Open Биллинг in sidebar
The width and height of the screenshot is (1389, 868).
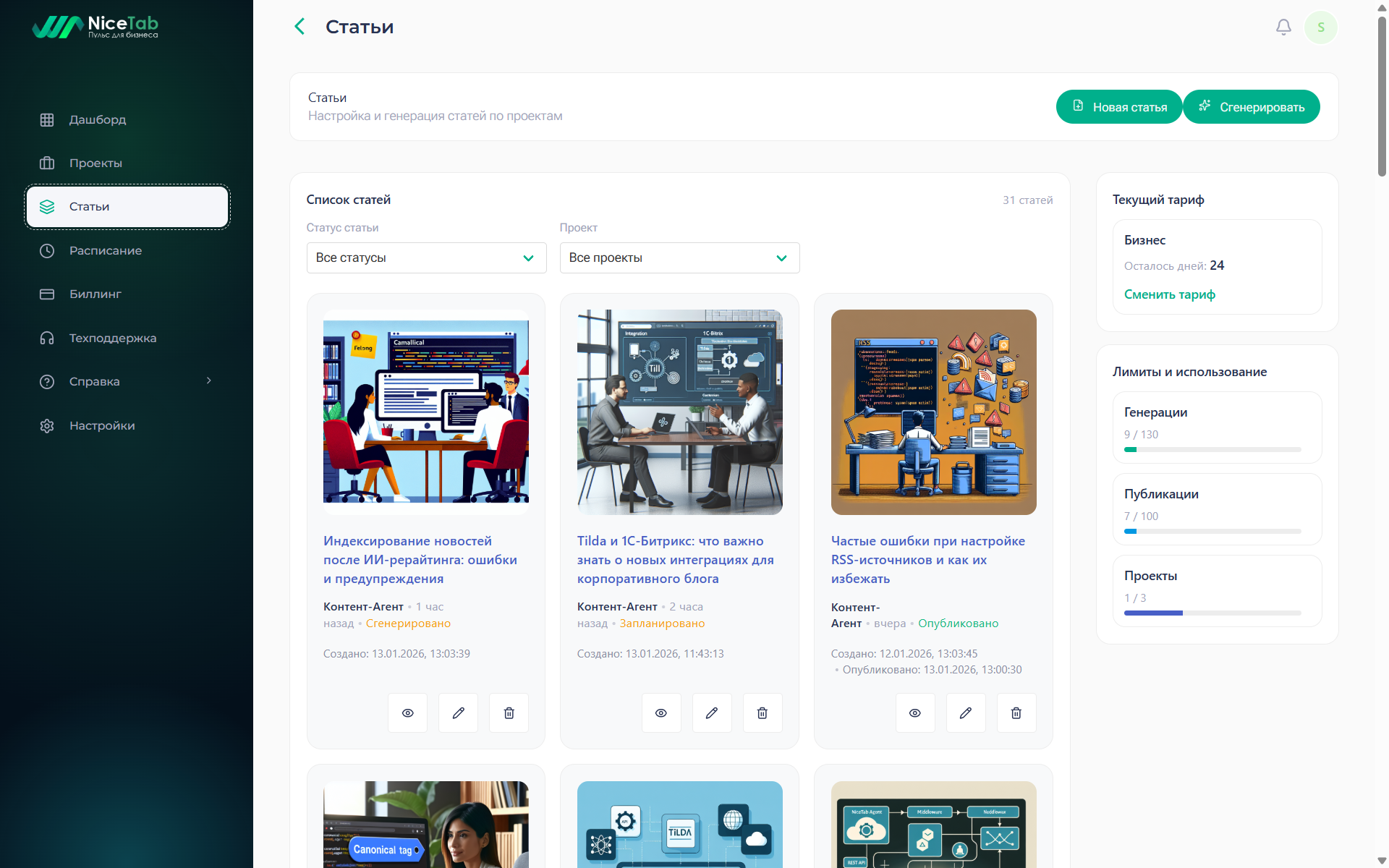click(127, 294)
